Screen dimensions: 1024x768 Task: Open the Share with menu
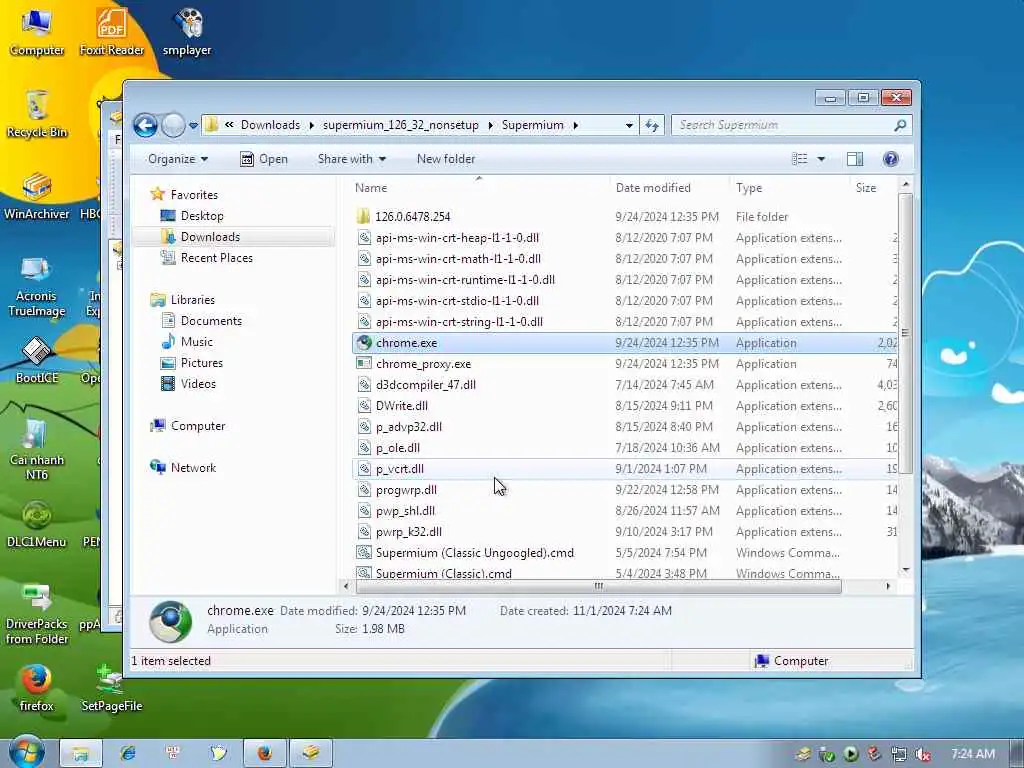pos(351,159)
